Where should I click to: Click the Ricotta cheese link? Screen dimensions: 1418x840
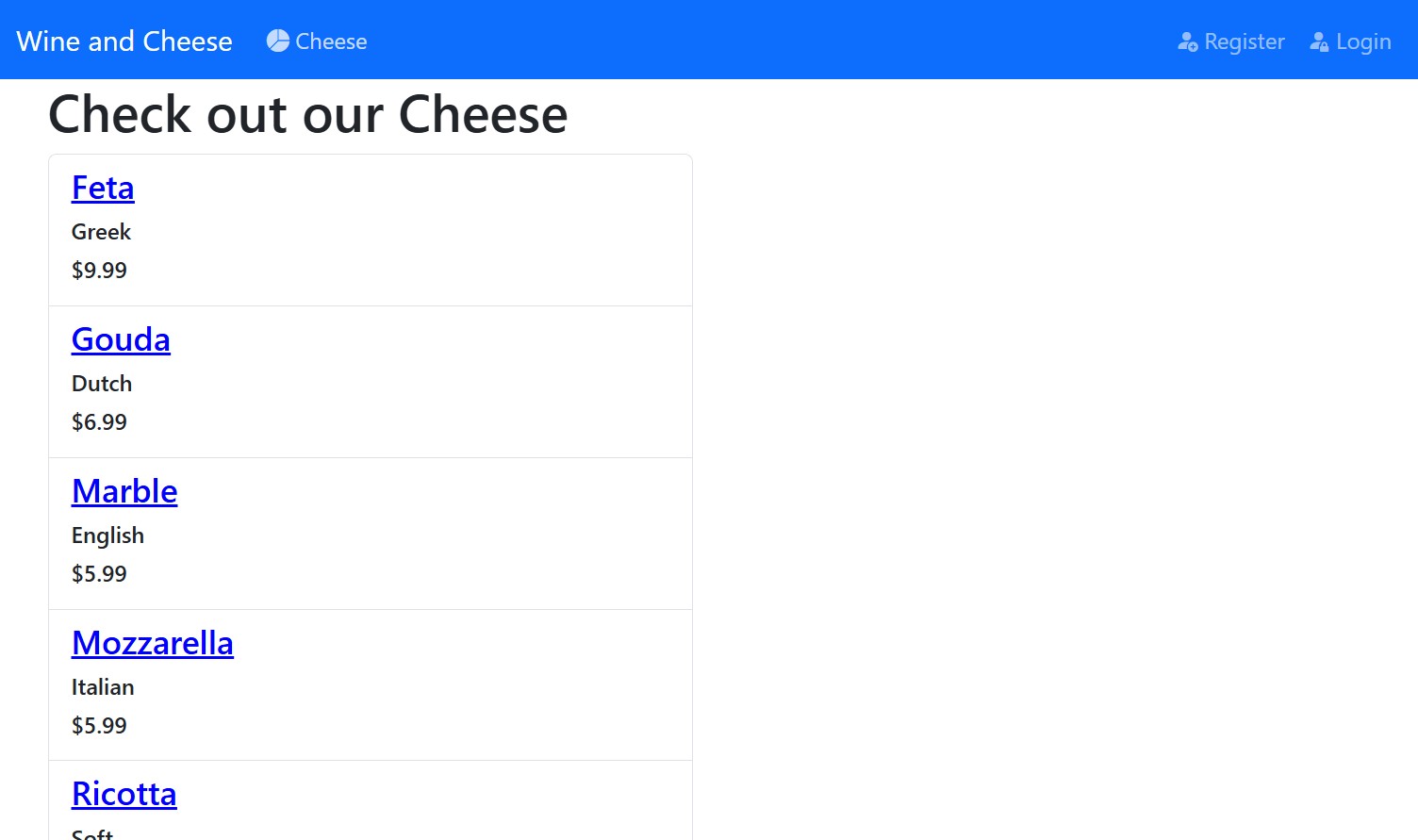pos(124,794)
